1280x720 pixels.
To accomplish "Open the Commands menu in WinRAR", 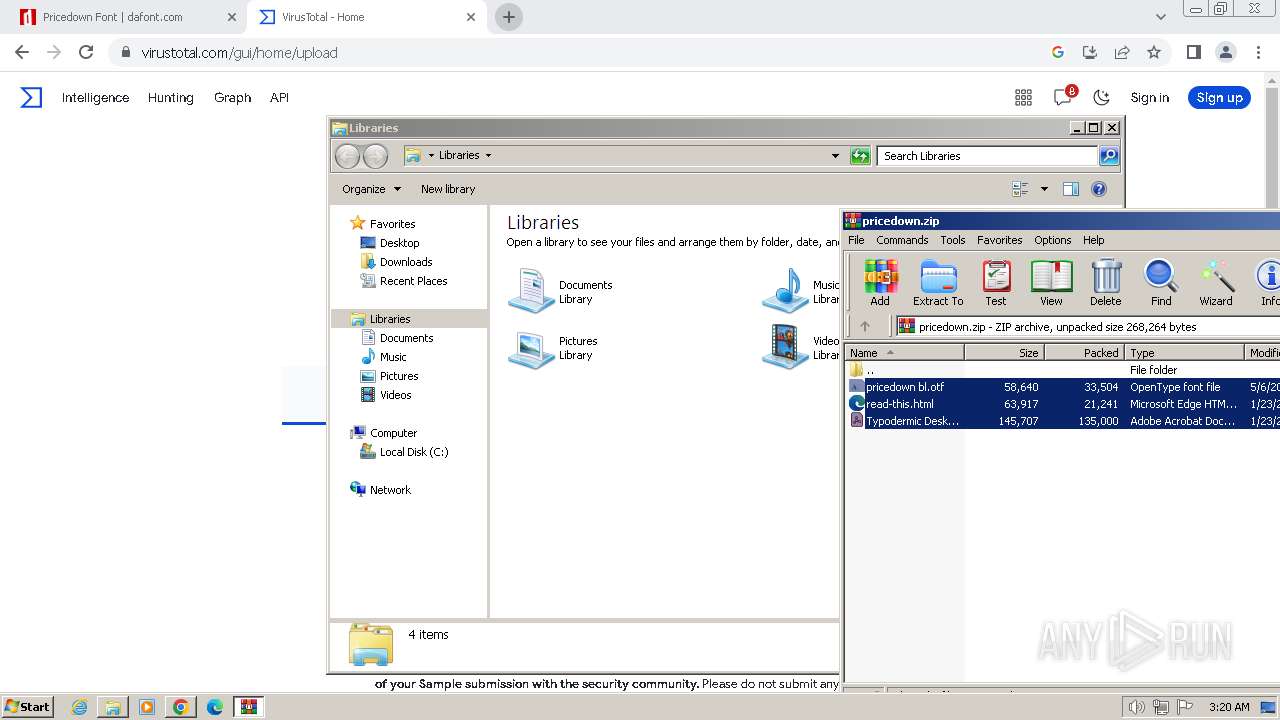I will [x=902, y=240].
